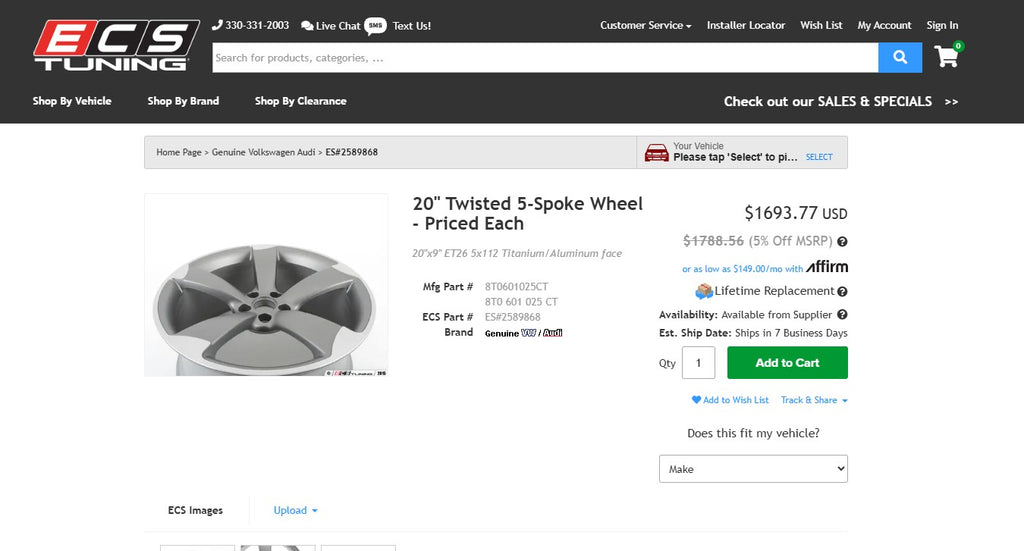Click the Availability info question icon
Image resolution: width=1024 pixels, height=551 pixels.
(842, 314)
